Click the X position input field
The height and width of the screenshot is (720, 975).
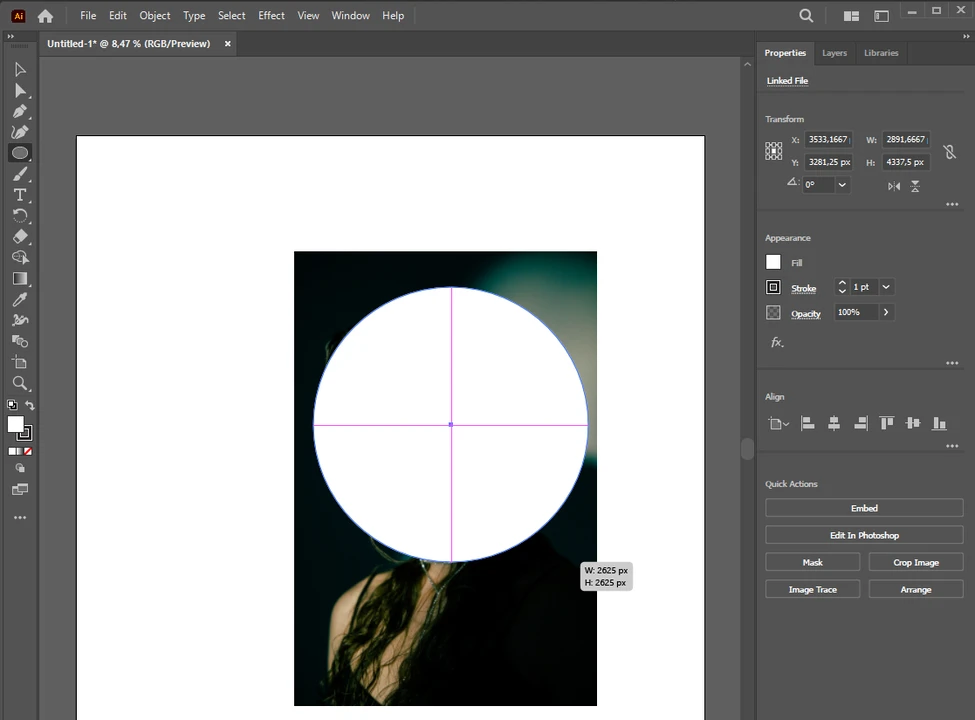pyautogui.click(x=829, y=139)
